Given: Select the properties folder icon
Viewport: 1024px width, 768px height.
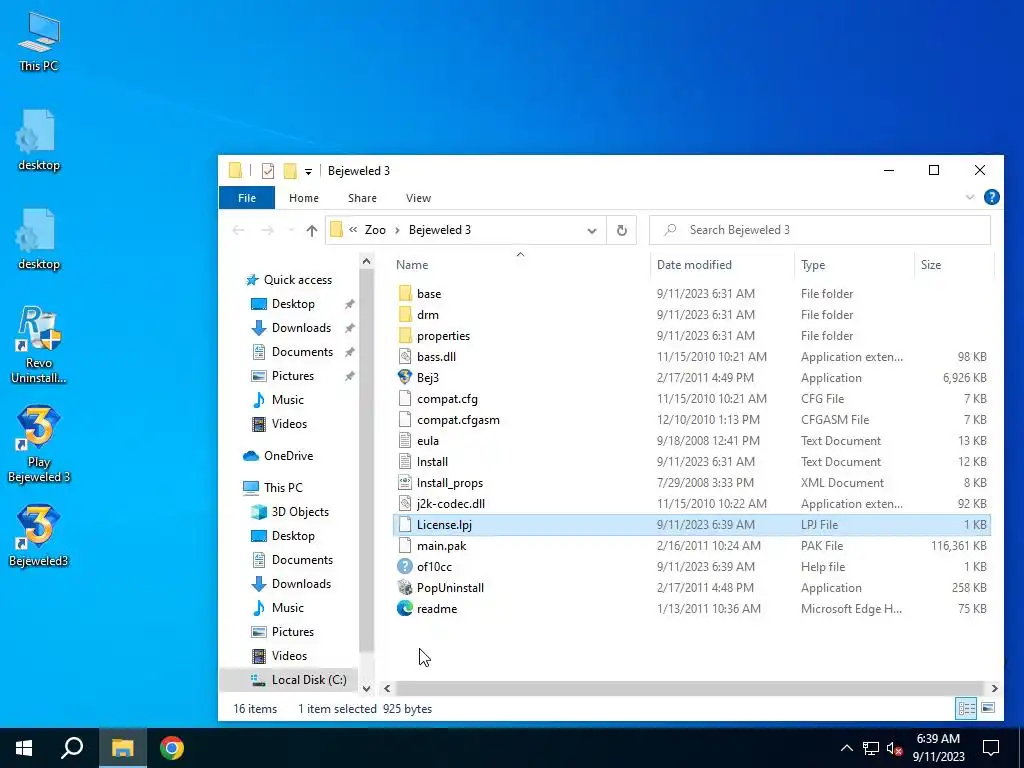Looking at the screenshot, I should 405,336.
